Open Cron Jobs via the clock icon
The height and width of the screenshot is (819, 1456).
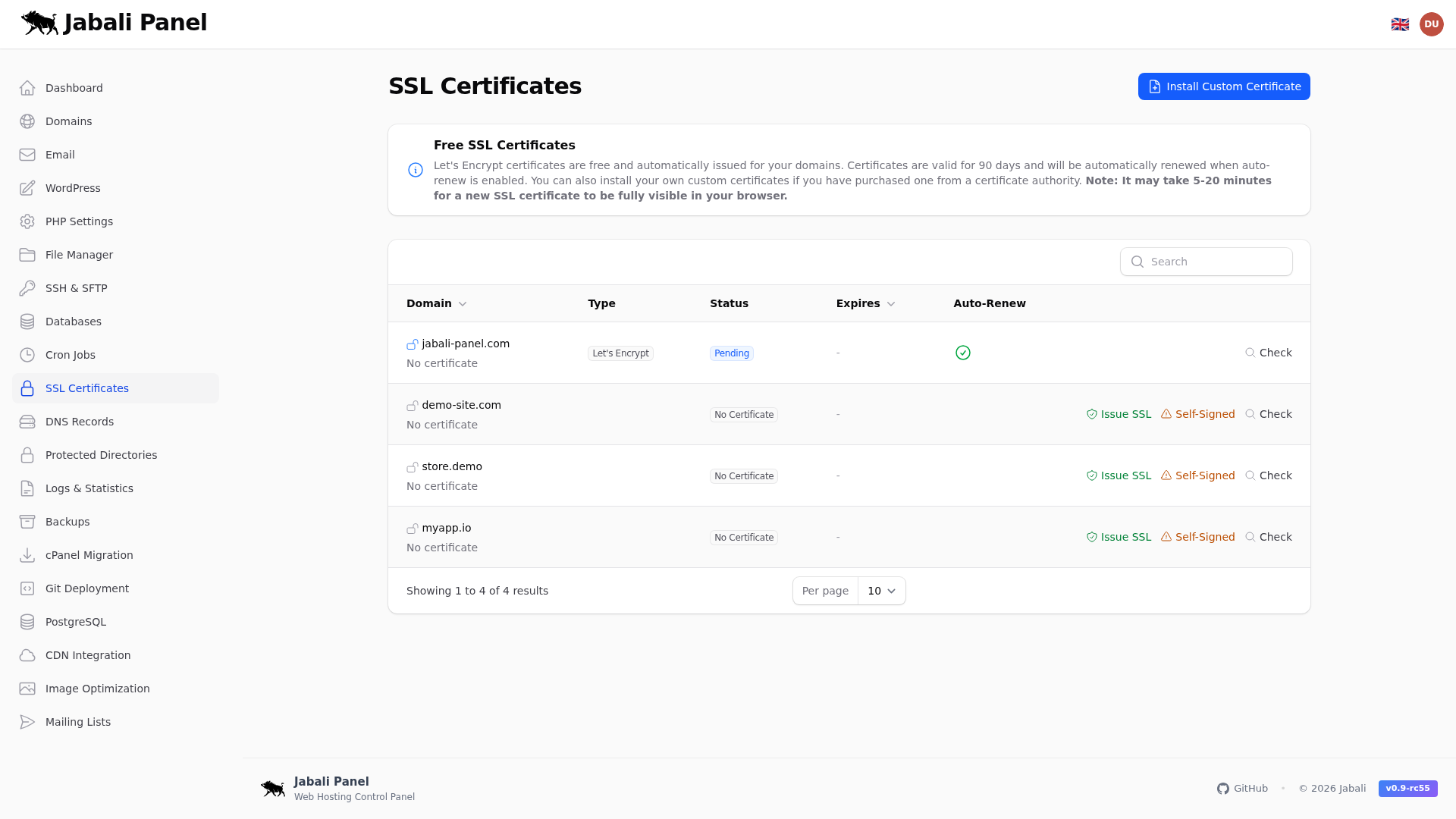[27, 355]
